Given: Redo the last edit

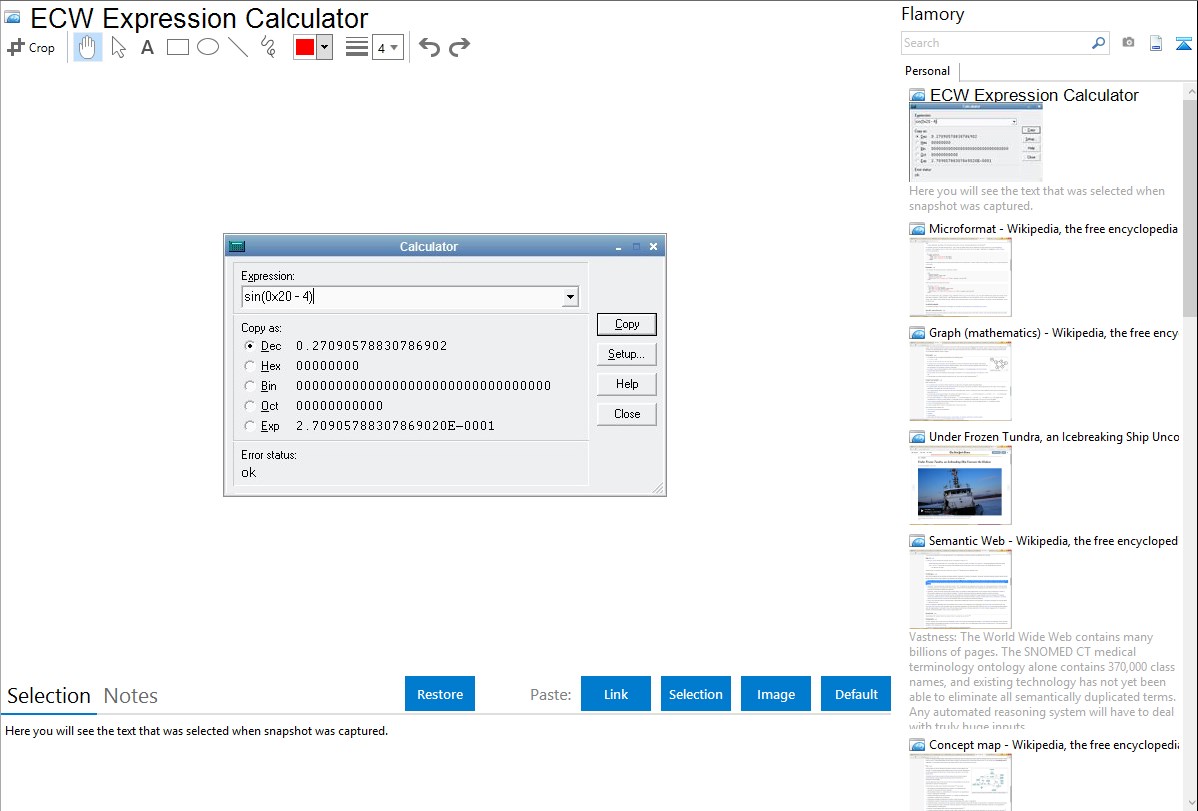Looking at the screenshot, I should tap(459, 47).
